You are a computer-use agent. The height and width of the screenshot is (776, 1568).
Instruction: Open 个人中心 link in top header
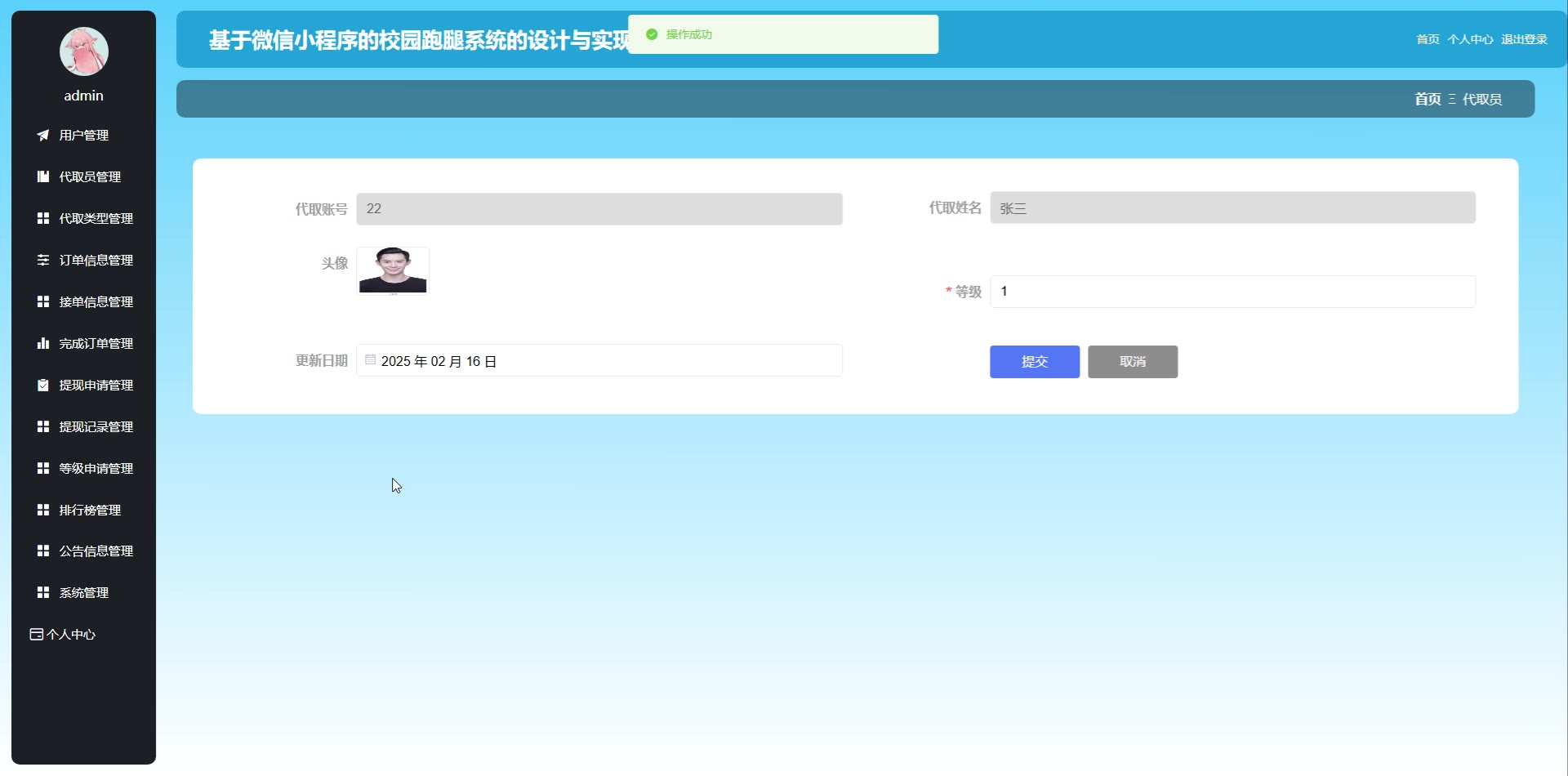coord(1470,39)
